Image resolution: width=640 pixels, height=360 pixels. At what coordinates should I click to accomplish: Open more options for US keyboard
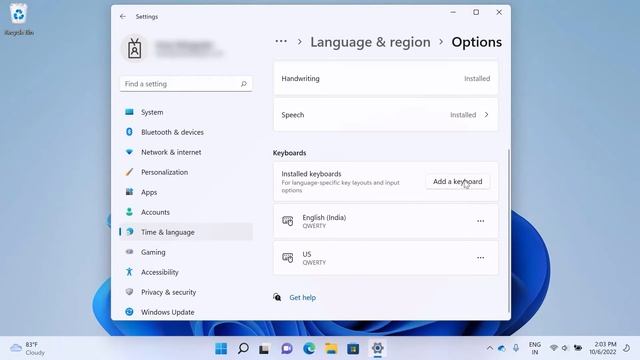[480, 258]
